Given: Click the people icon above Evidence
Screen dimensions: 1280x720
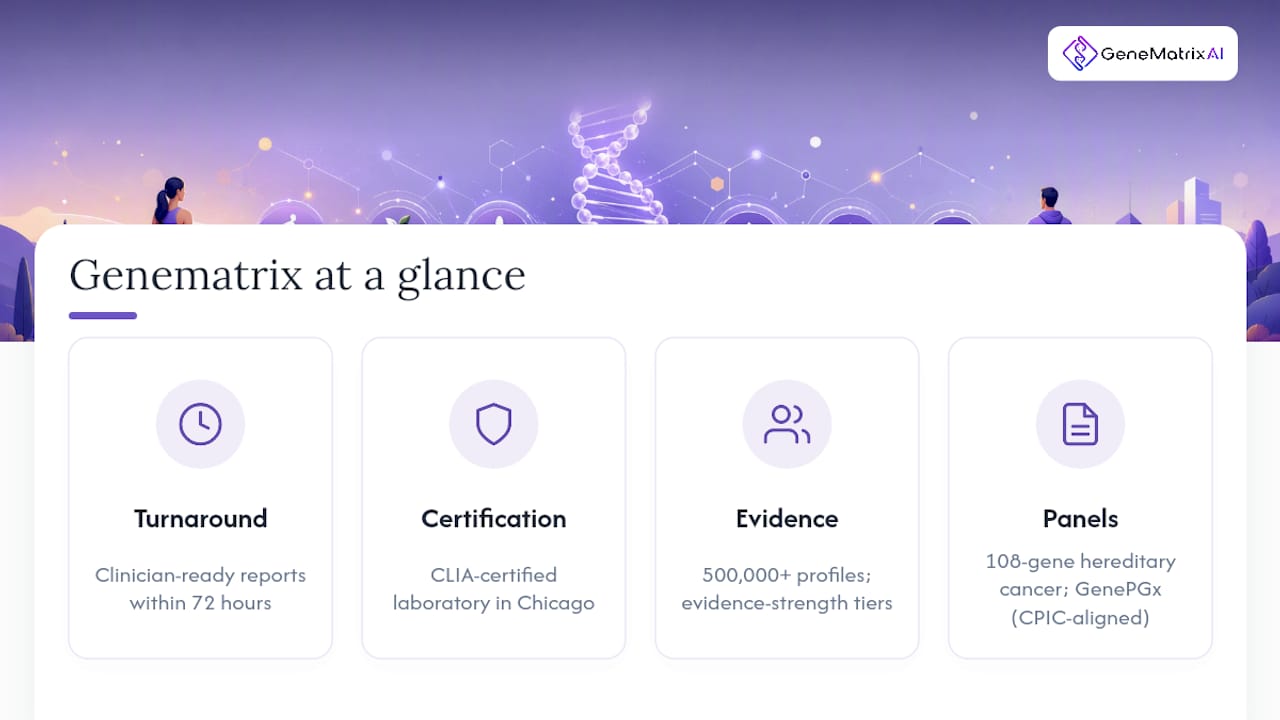Looking at the screenshot, I should point(786,424).
